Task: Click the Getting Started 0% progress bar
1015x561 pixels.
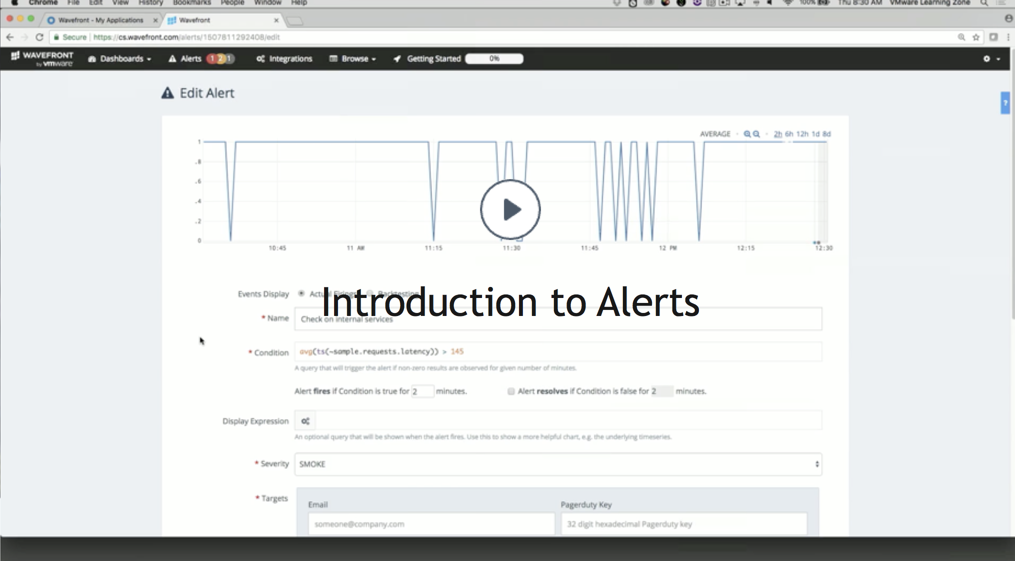Action: 494,59
